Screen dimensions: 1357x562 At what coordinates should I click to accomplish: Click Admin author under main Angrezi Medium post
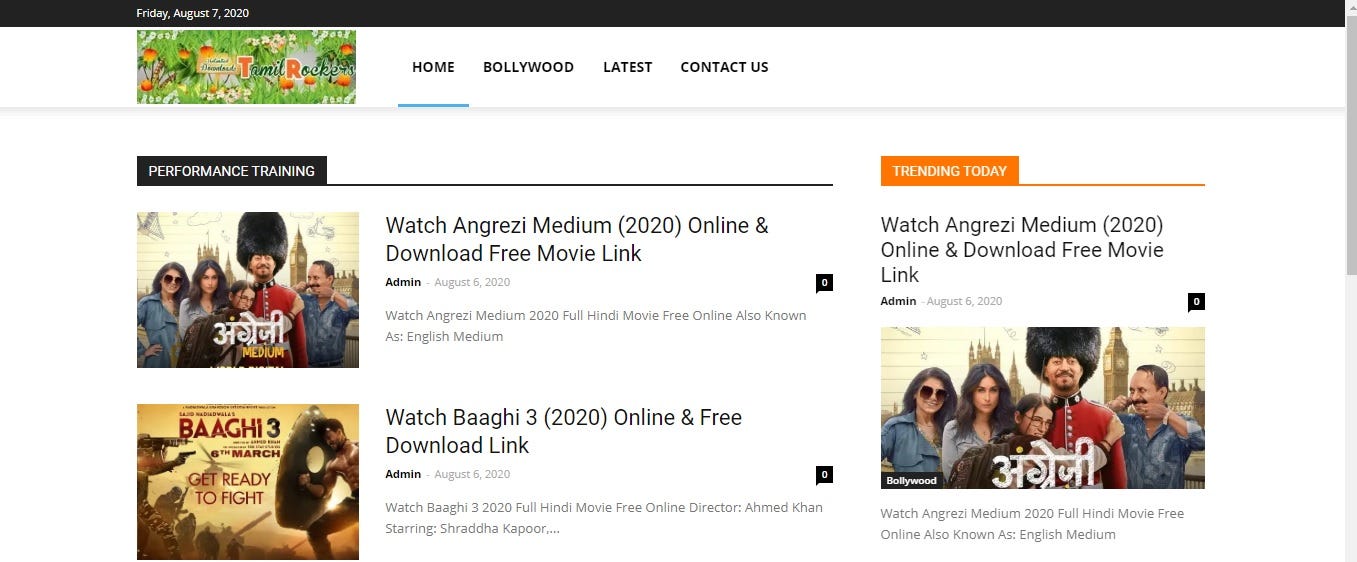(x=403, y=282)
